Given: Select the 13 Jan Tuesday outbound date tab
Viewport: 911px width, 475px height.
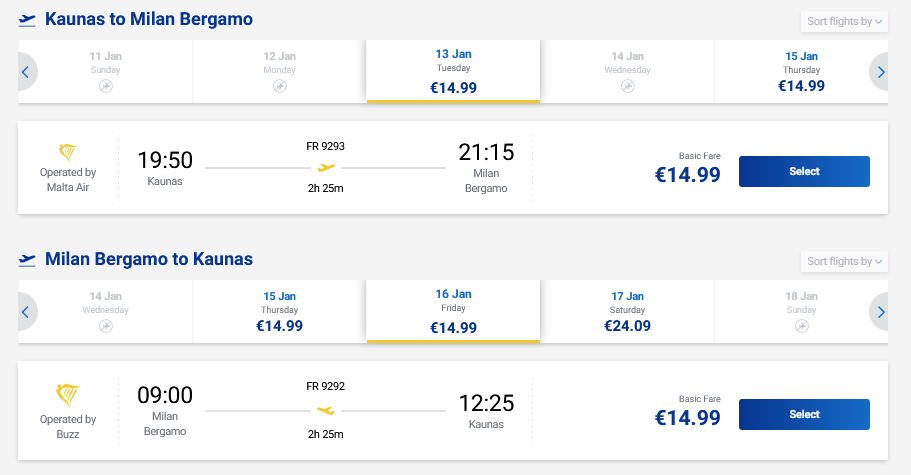Looking at the screenshot, I should click(x=453, y=72).
